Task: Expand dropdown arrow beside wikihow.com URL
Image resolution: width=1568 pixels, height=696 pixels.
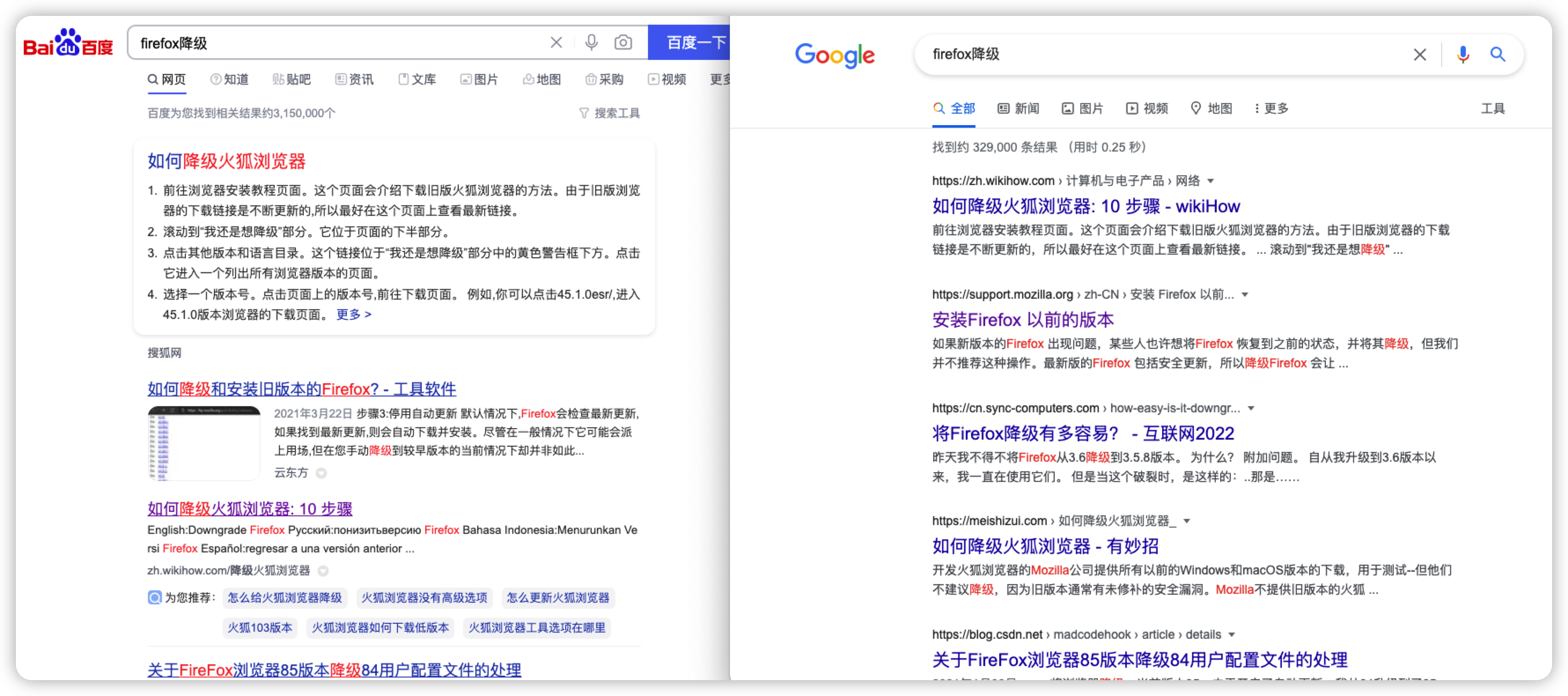Action: click(1211, 181)
